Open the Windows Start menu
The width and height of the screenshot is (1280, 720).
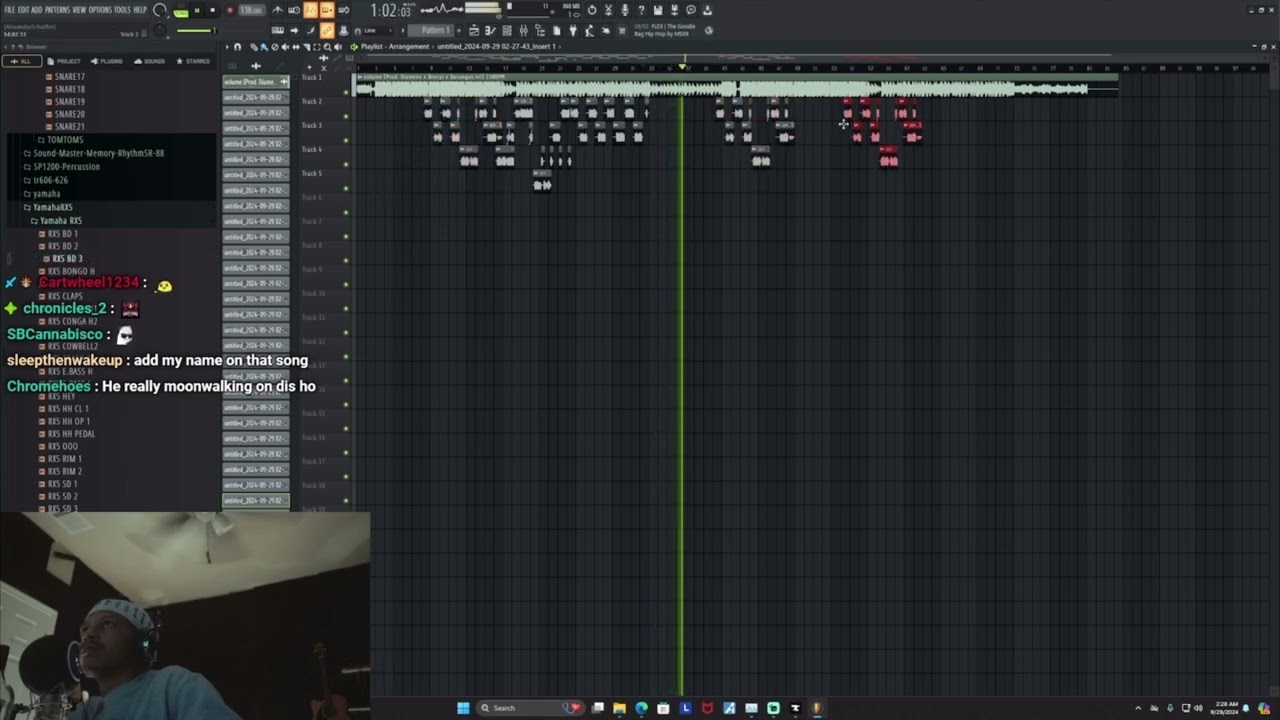click(463, 708)
